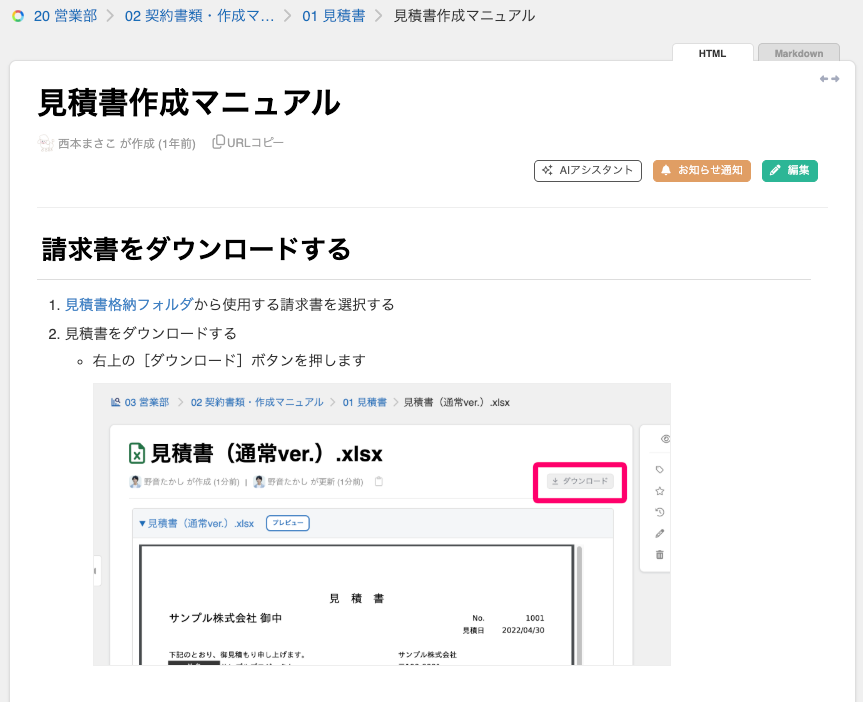Switch to the Markdown tab
This screenshot has width=863, height=702.
(x=798, y=54)
